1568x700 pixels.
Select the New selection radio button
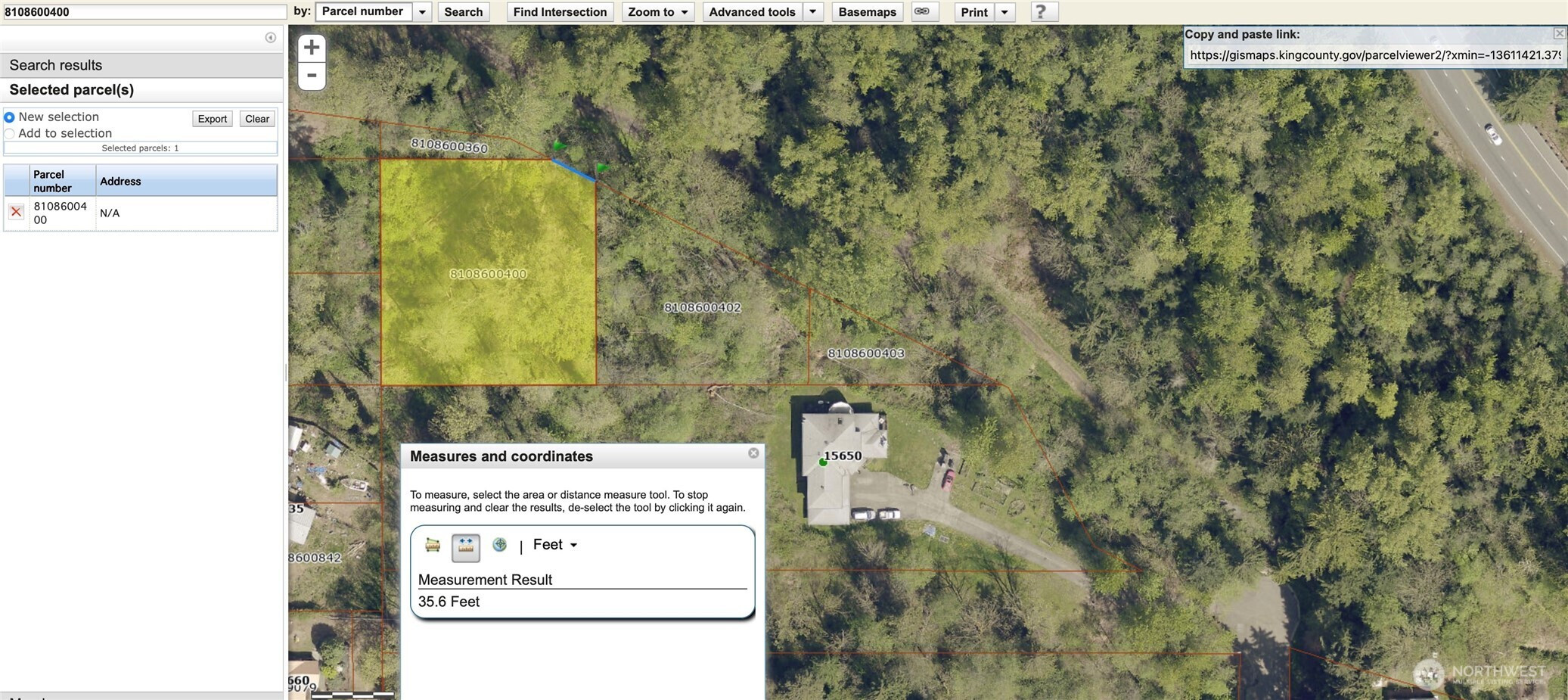10,117
